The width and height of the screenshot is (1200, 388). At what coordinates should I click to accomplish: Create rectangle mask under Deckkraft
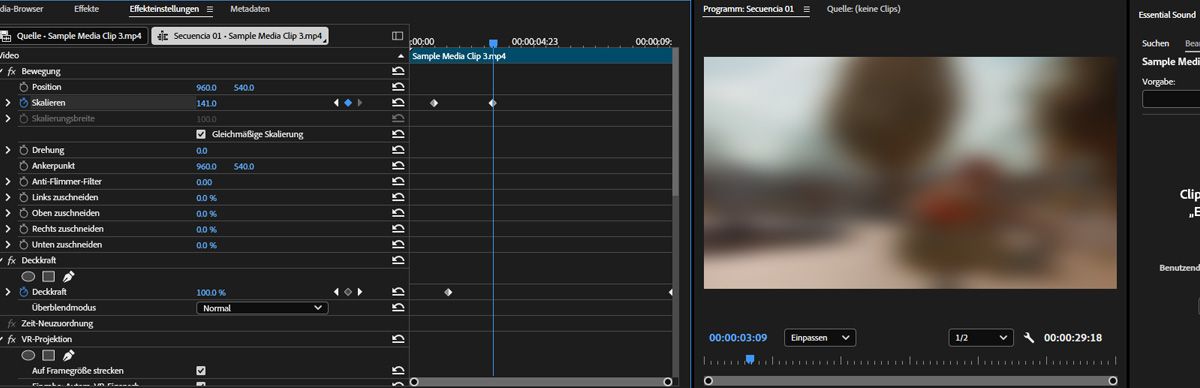[48, 276]
